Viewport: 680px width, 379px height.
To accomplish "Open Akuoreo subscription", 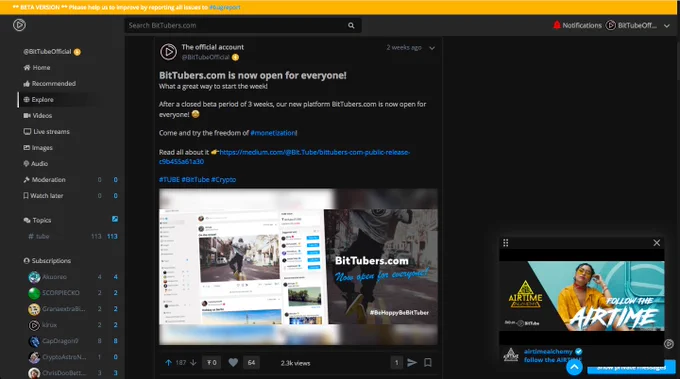I will point(48,277).
